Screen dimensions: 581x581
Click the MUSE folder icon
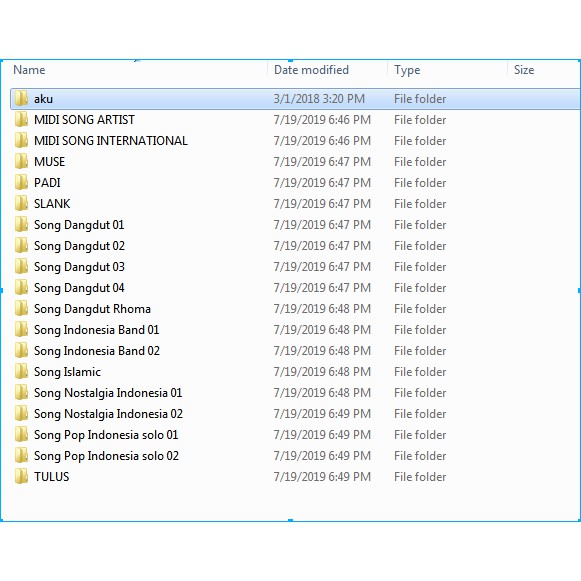pyautogui.click(x=21, y=162)
